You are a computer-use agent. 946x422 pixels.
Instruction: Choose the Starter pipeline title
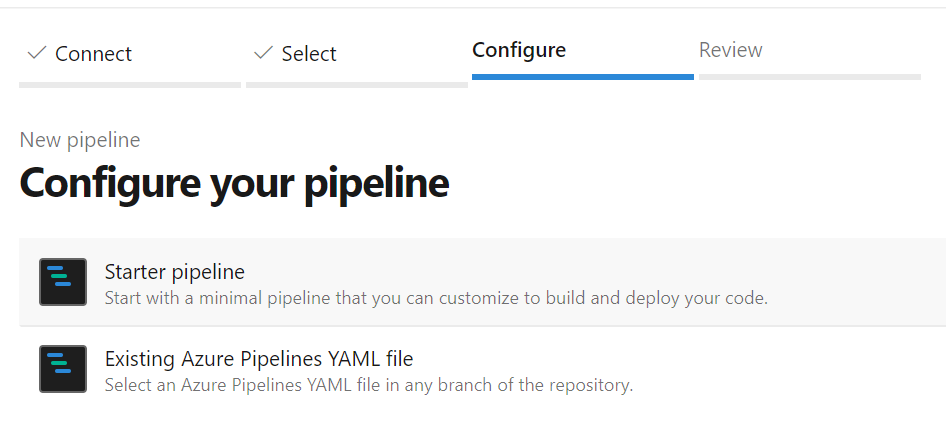coord(175,272)
